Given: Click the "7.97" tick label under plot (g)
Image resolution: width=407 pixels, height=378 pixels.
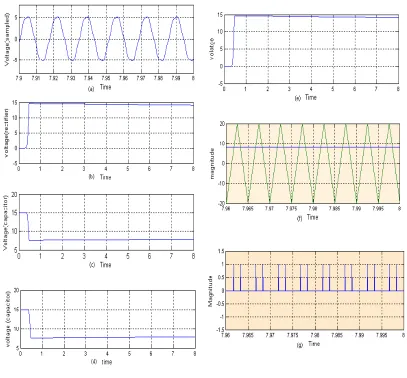Looking at the screenshot, I should 270,335.
